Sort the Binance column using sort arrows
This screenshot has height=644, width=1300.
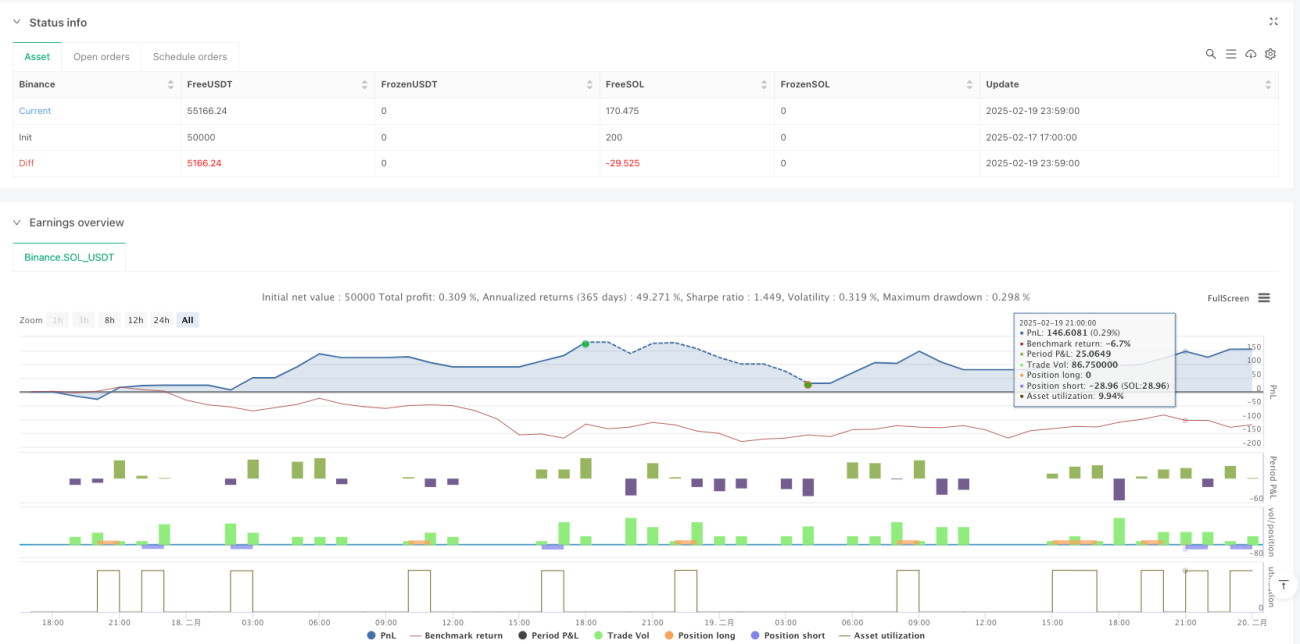tap(170, 85)
